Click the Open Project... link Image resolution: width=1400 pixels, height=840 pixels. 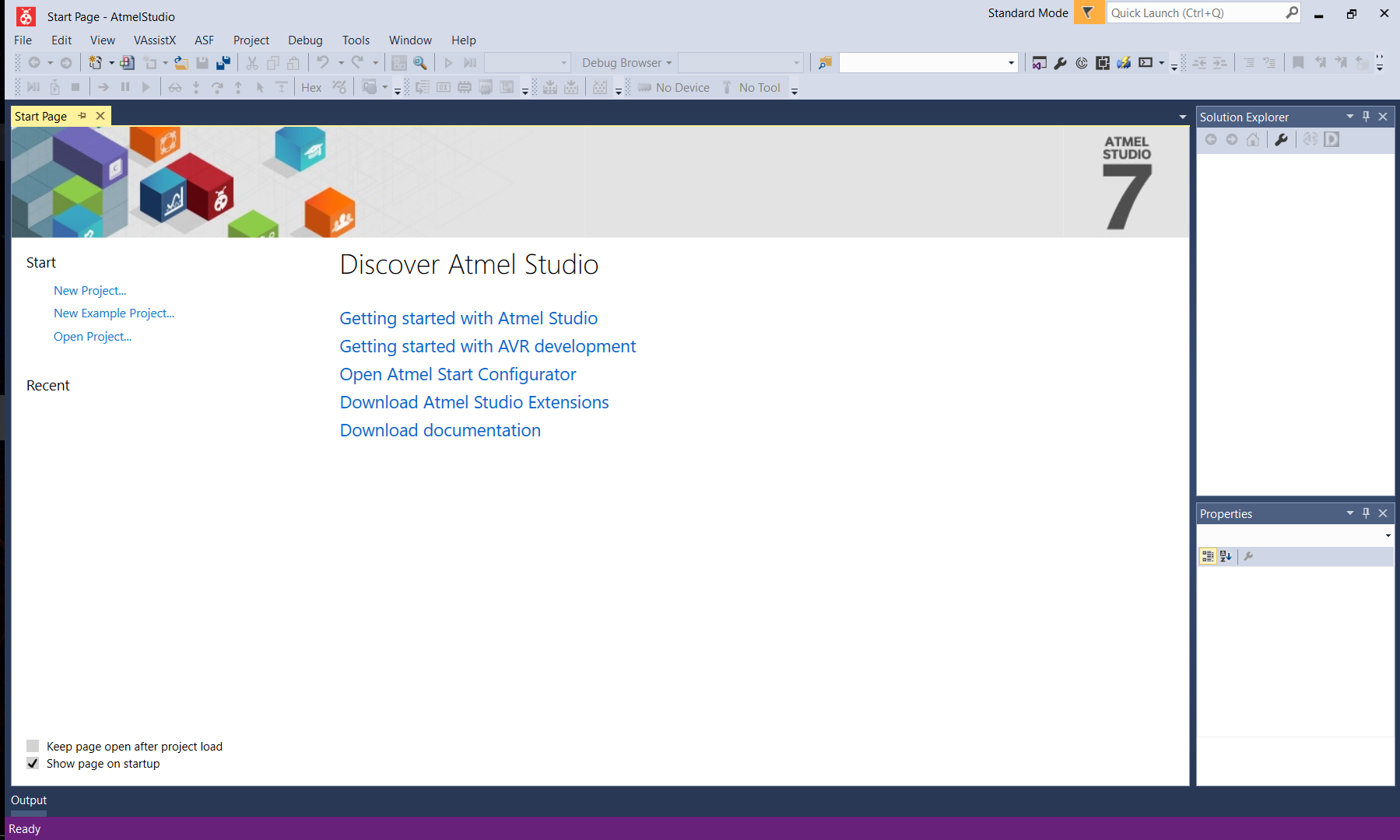pyautogui.click(x=92, y=336)
